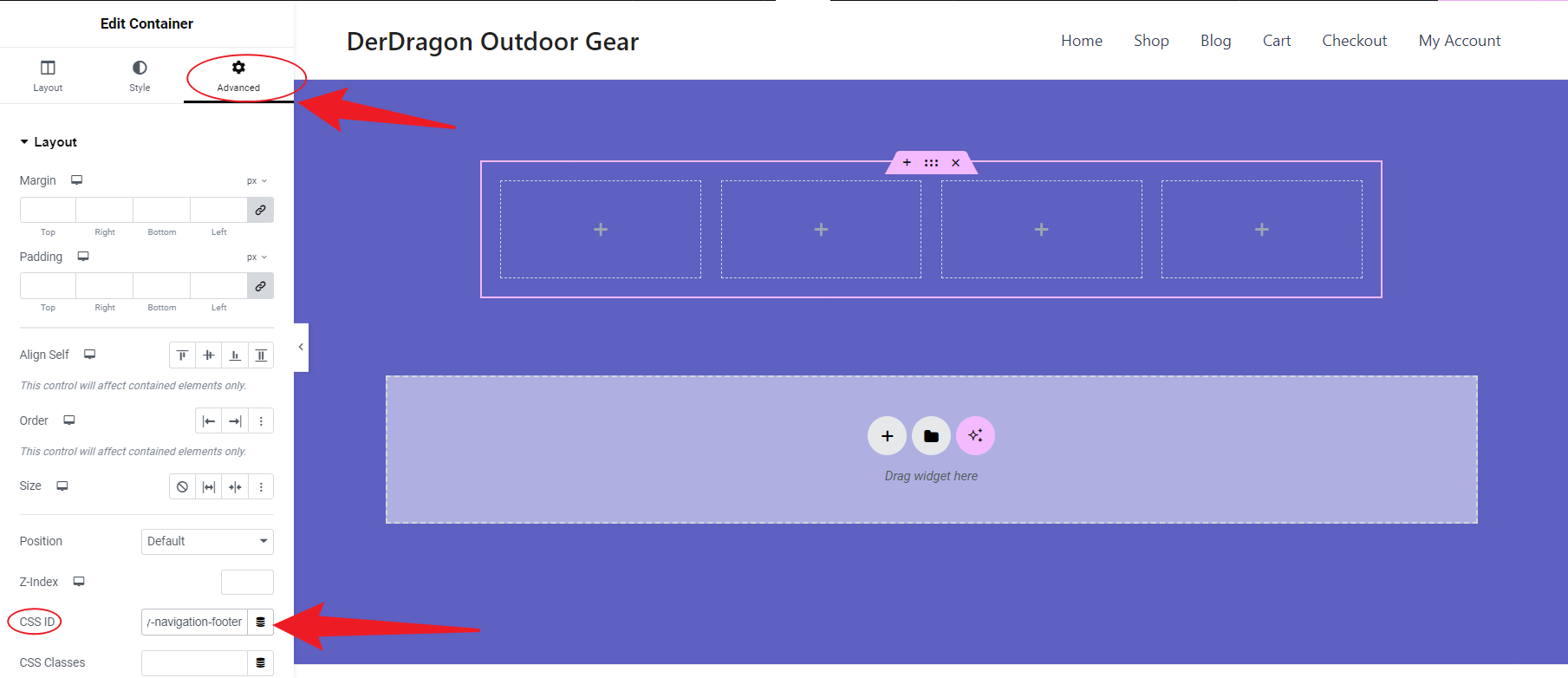This screenshot has width=1568, height=678.
Task: Choose custom Order option
Action: coord(261,421)
